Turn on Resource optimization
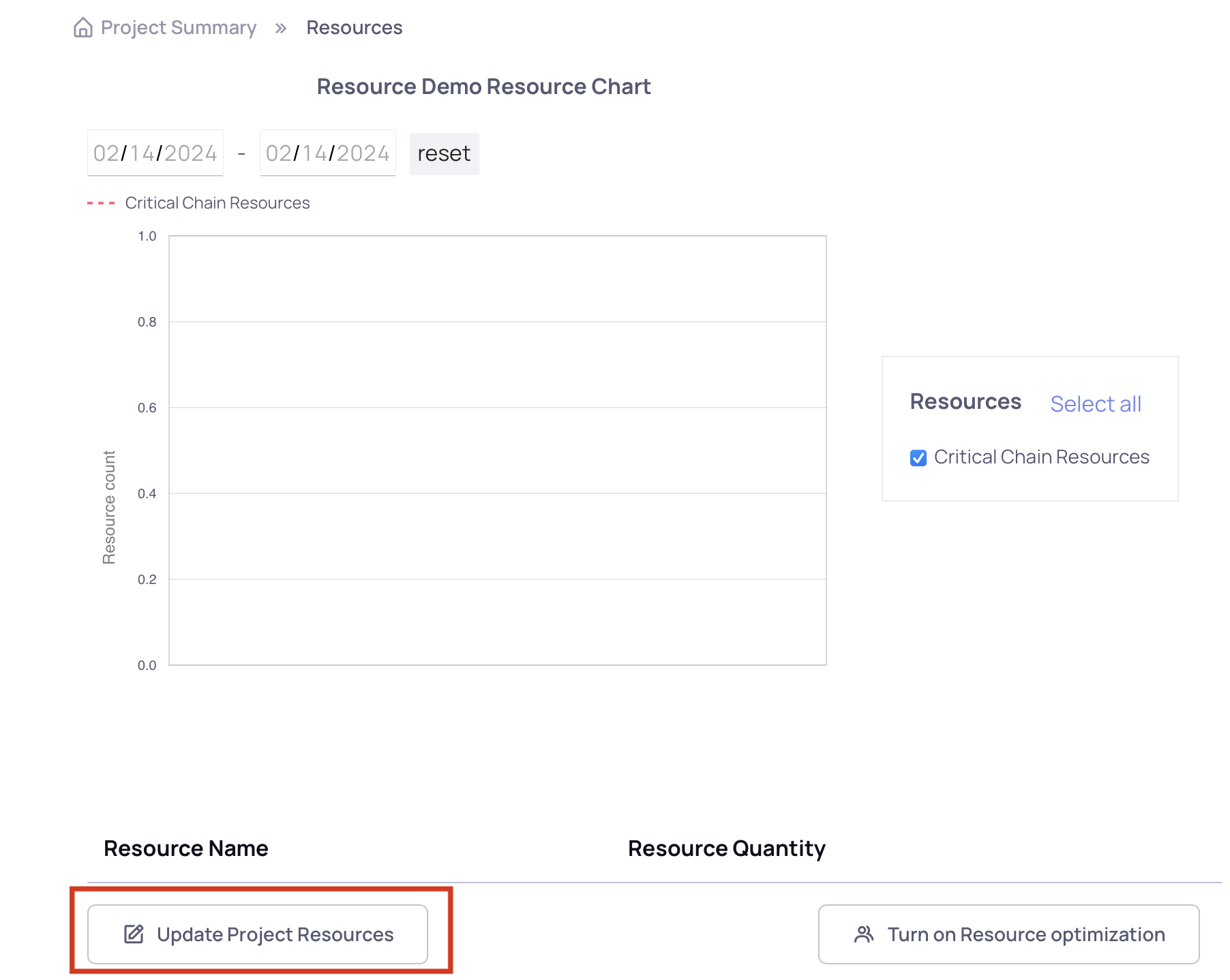This screenshot has width=1230, height=980. 1009,934
